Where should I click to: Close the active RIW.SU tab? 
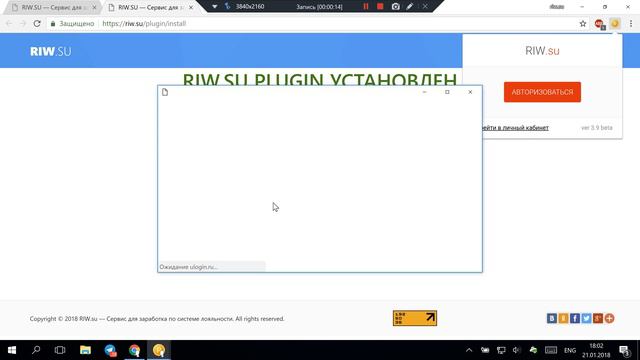(x=191, y=7)
